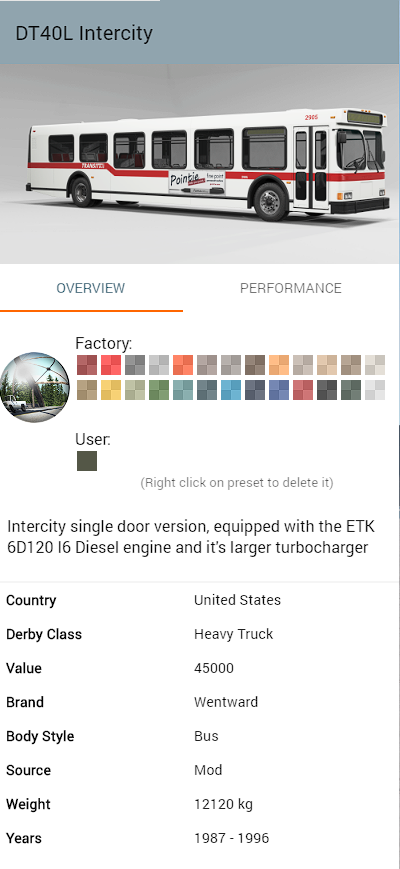400x869 pixels.
Task: Pick the sky blue factory swatch
Action: point(231,390)
